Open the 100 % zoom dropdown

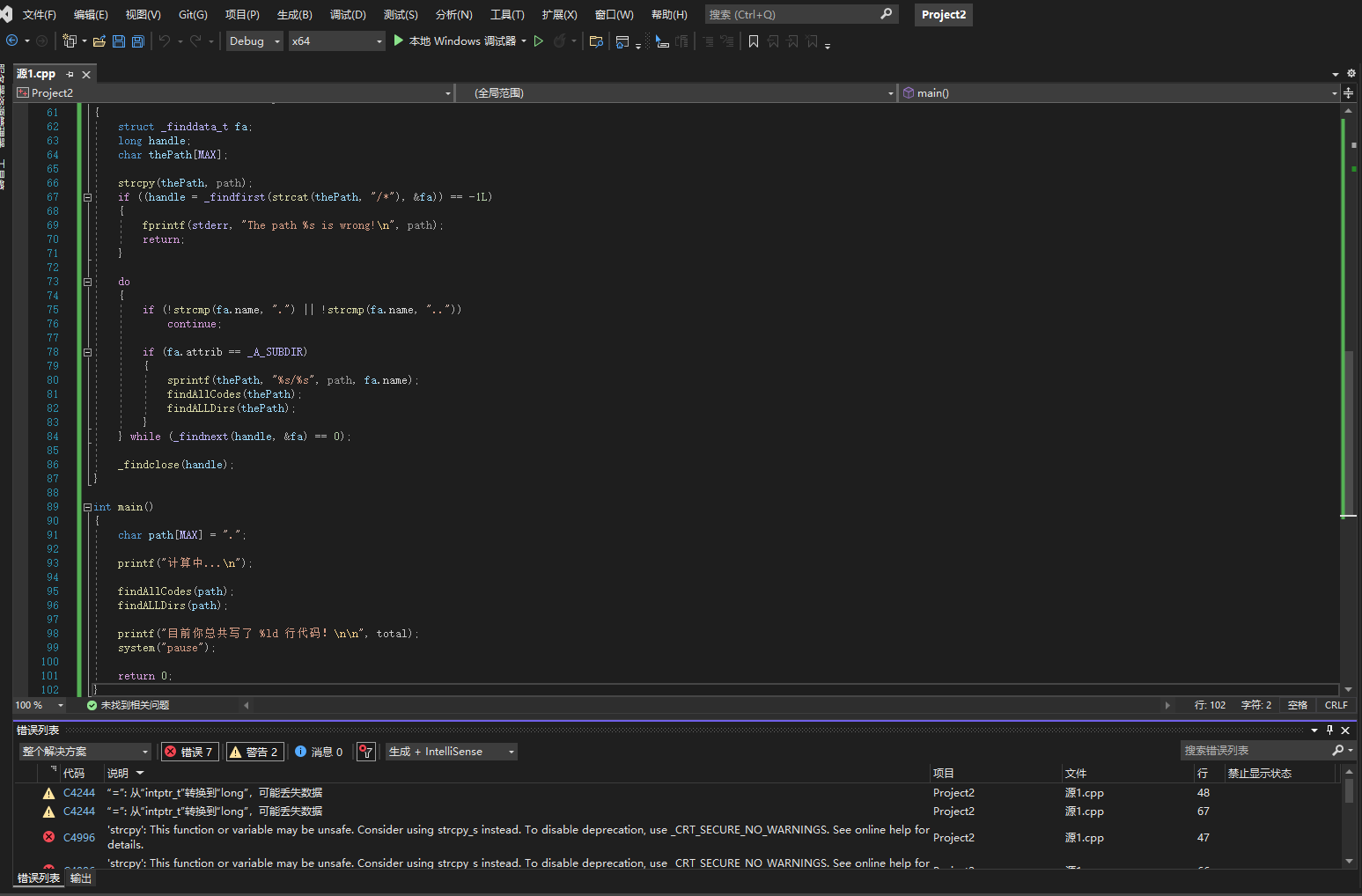point(40,705)
